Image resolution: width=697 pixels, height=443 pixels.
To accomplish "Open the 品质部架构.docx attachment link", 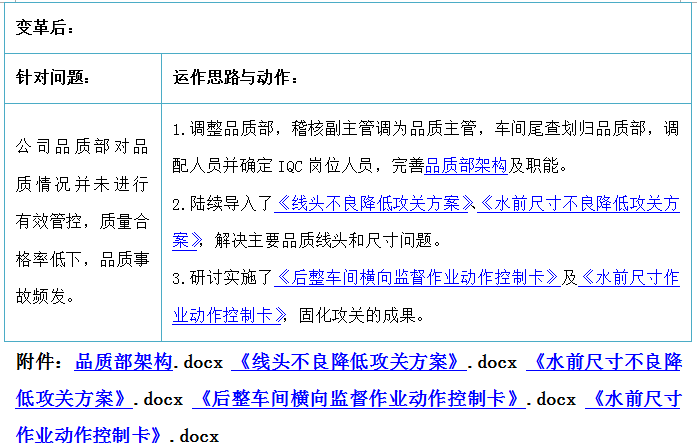I will 124,362.
